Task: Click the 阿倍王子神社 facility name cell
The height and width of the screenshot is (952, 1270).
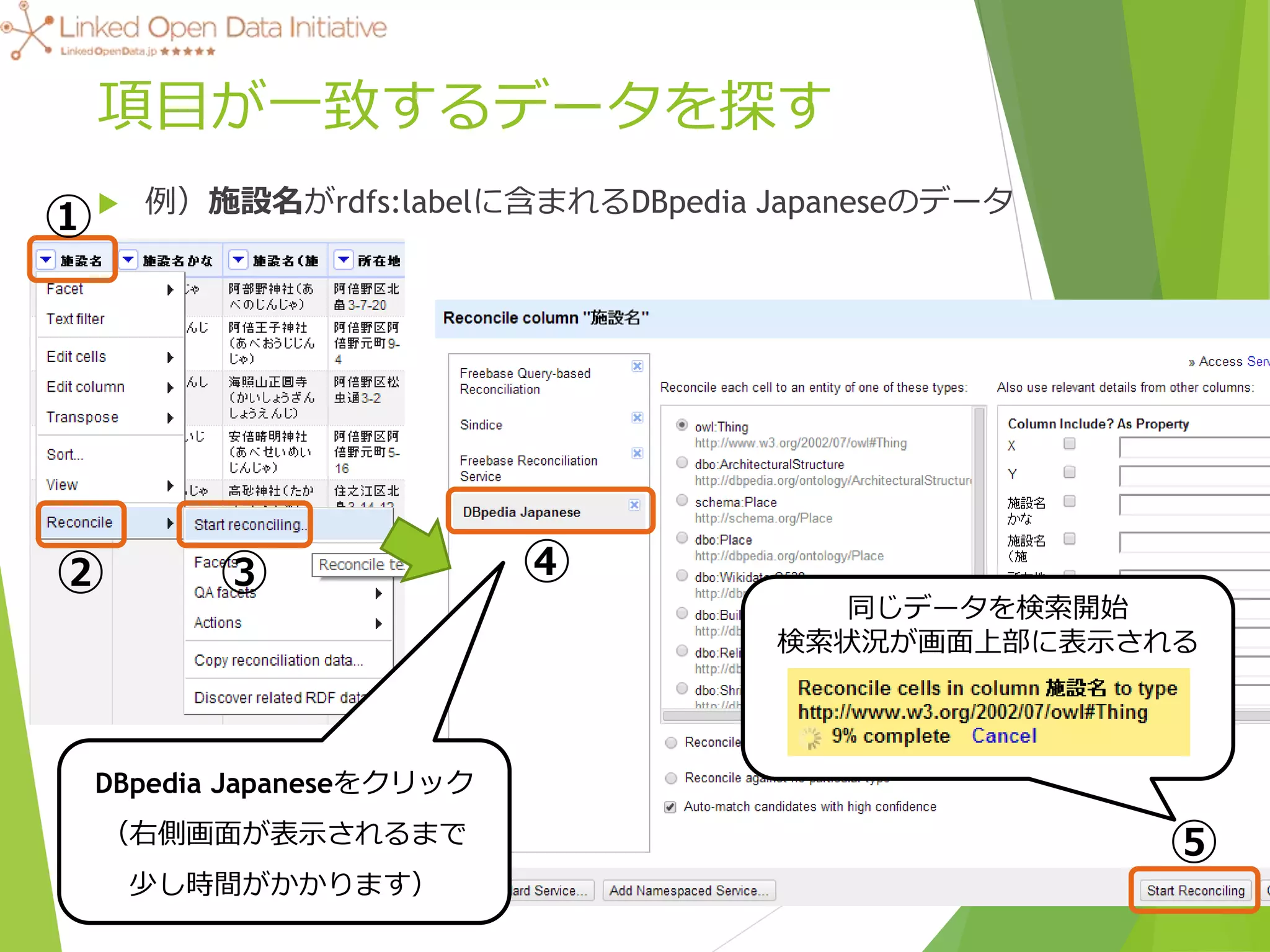Action: point(276,343)
